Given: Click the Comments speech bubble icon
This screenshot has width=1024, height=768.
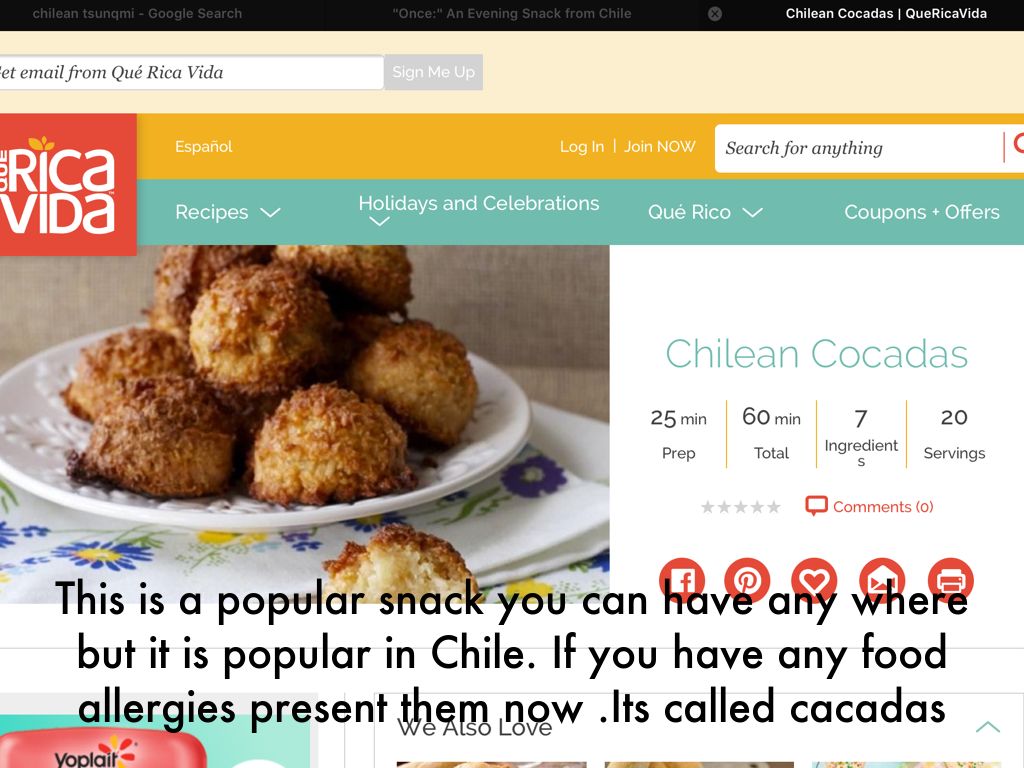Looking at the screenshot, I should tap(816, 505).
